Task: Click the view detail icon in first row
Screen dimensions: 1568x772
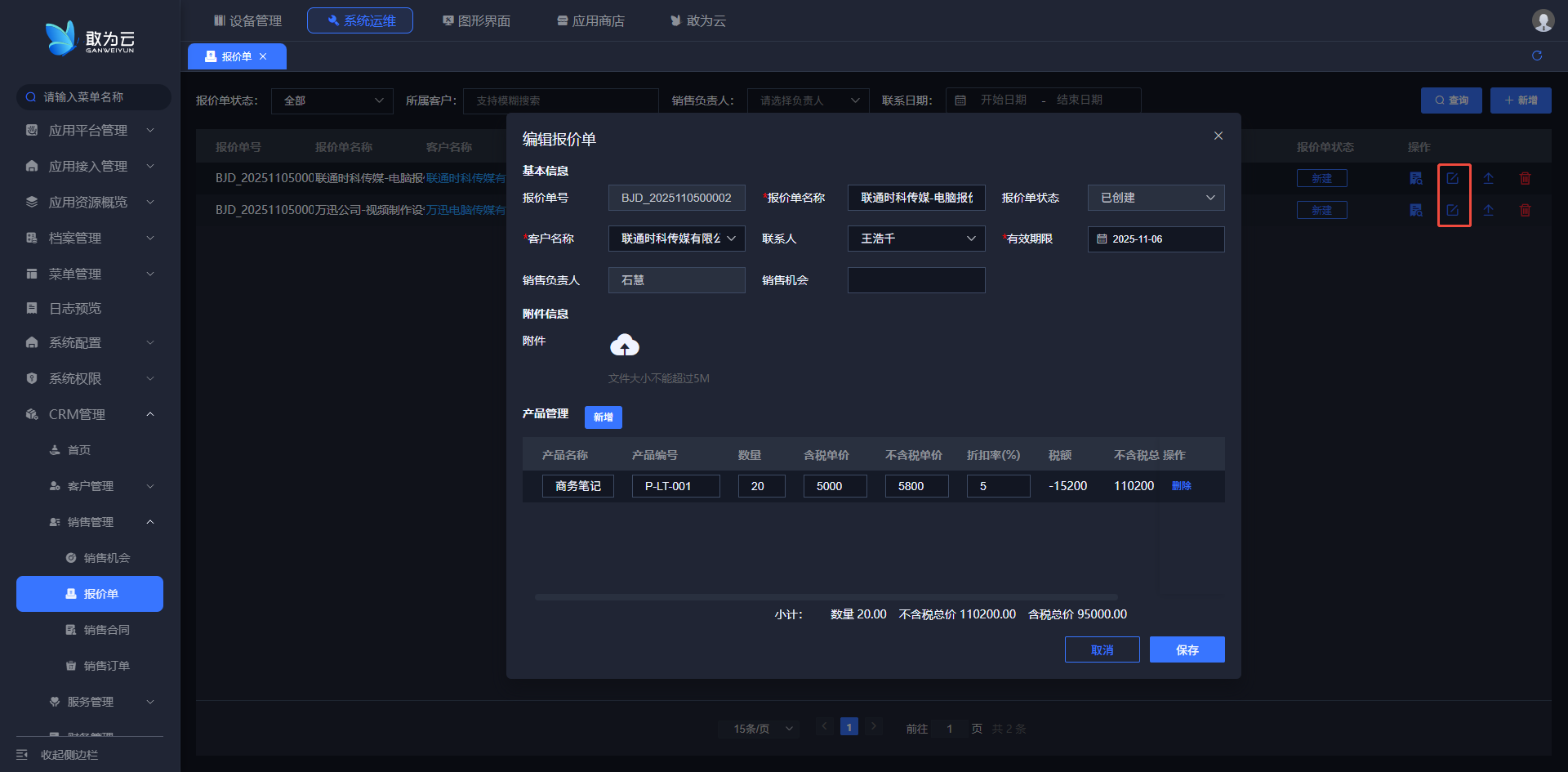Action: (1416, 178)
